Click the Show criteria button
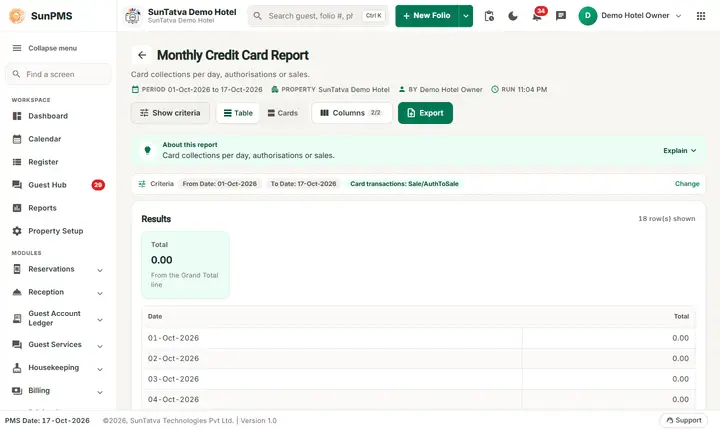The width and height of the screenshot is (720, 430). (x=170, y=113)
